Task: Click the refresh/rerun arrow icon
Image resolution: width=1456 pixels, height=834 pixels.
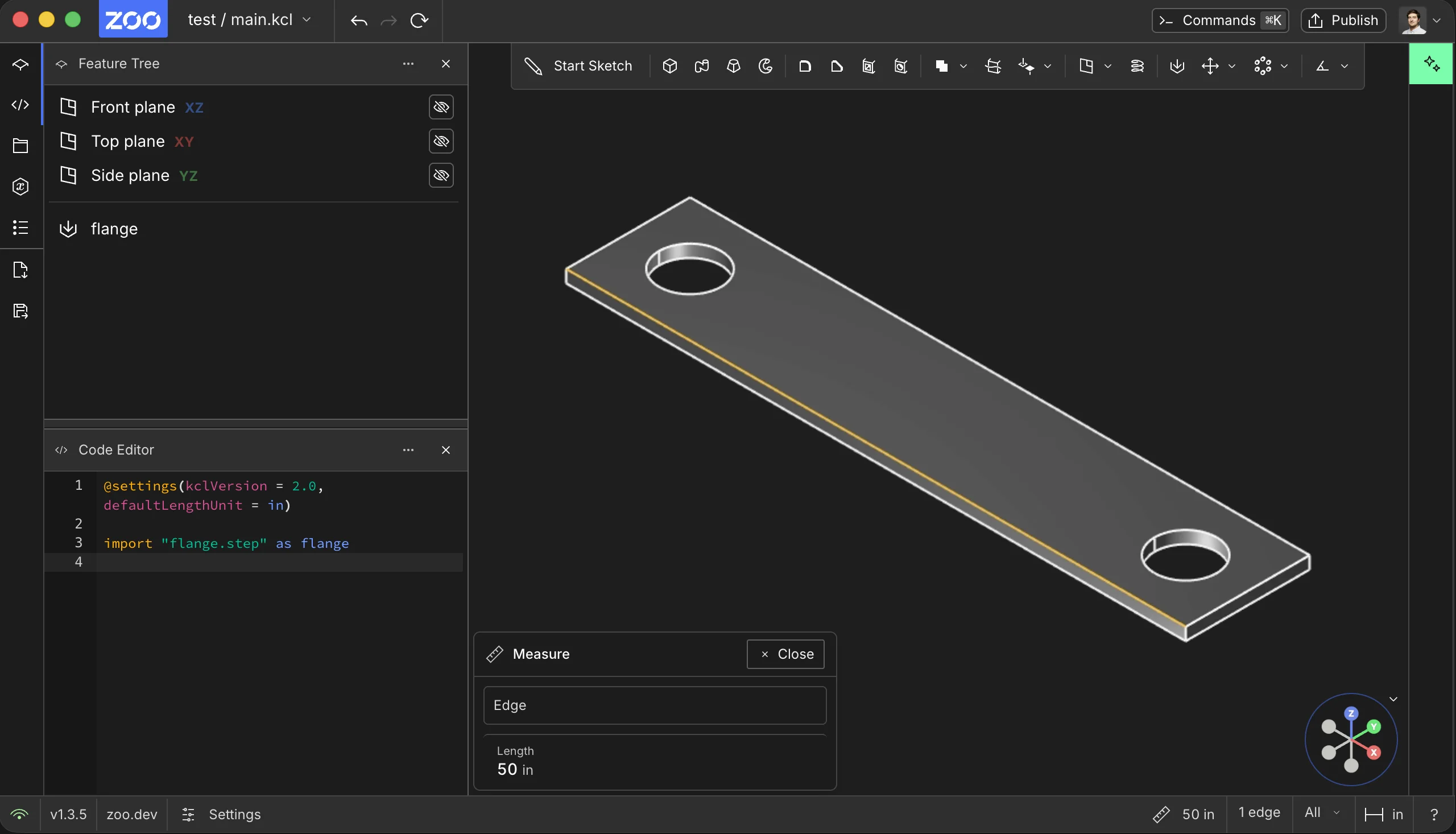Action: pyautogui.click(x=419, y=20)
